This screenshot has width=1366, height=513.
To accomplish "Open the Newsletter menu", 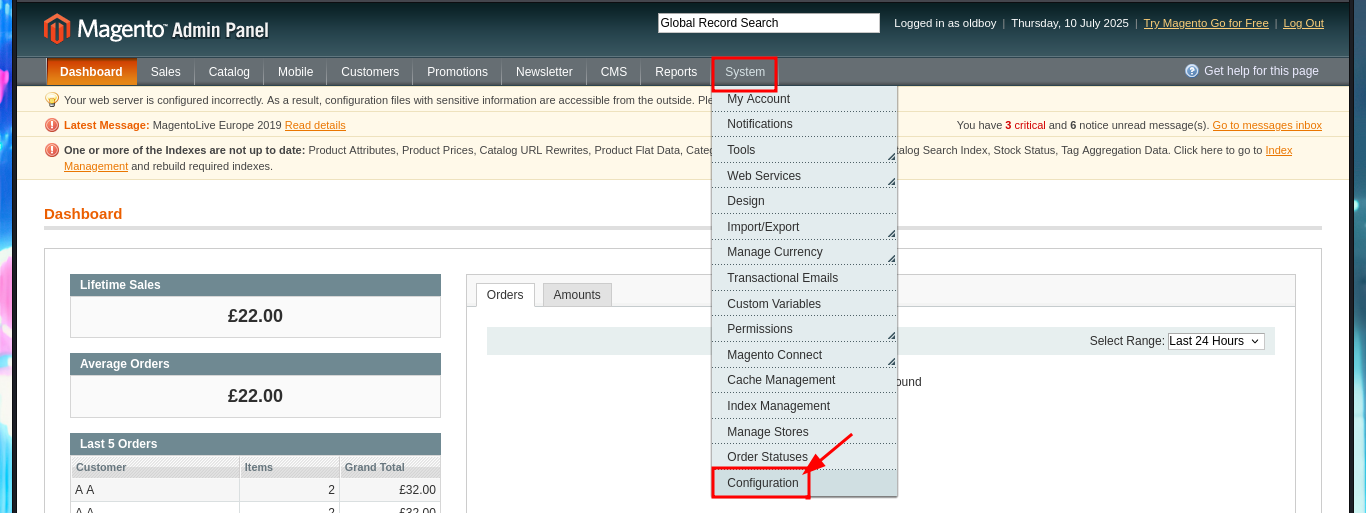I will pos(544,72).
